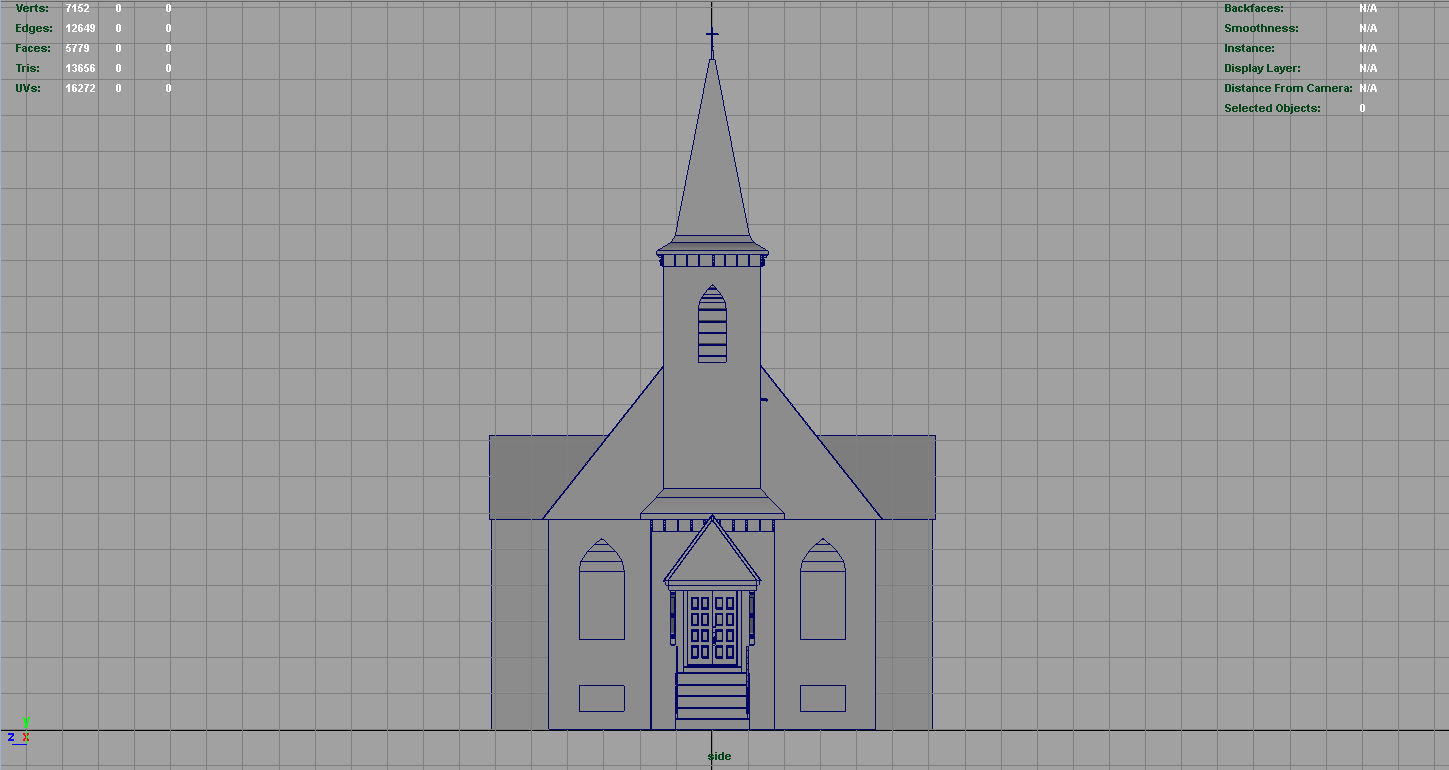Click the Smoothness: label
Image resolution: width=1449 pixels, height=770 pixels.
(1261, 28)
